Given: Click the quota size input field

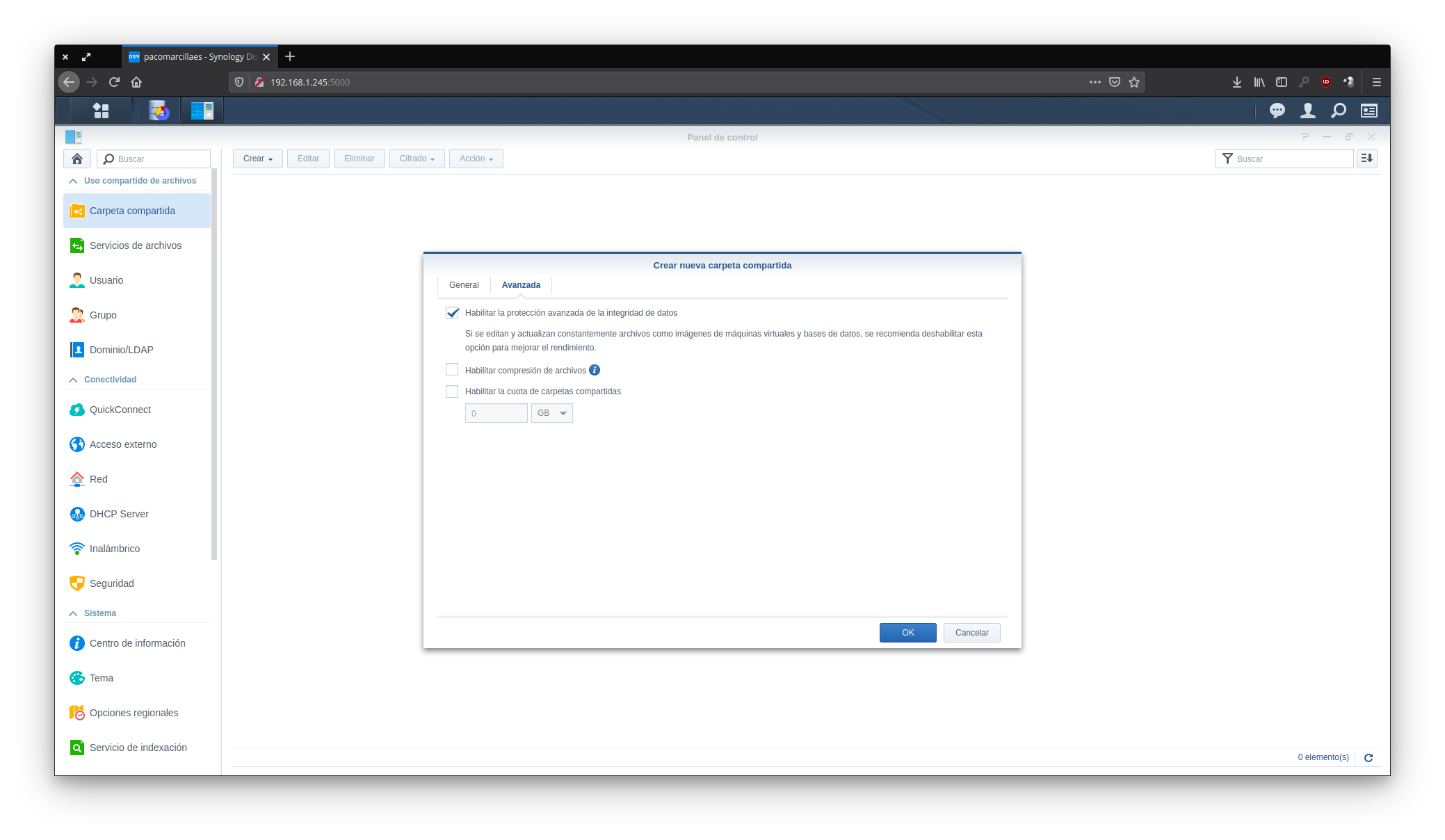Looking at the screenshot, I should tap(496, 413).
